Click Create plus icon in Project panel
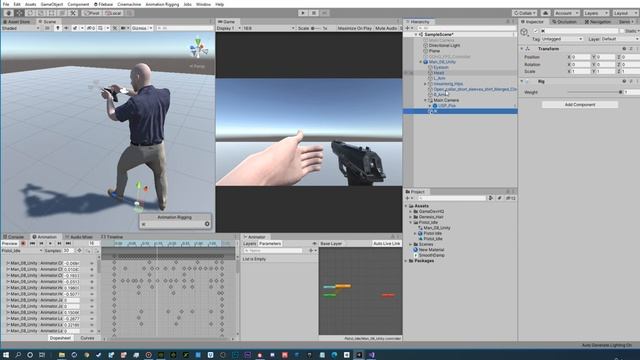 tap(408, 198)
